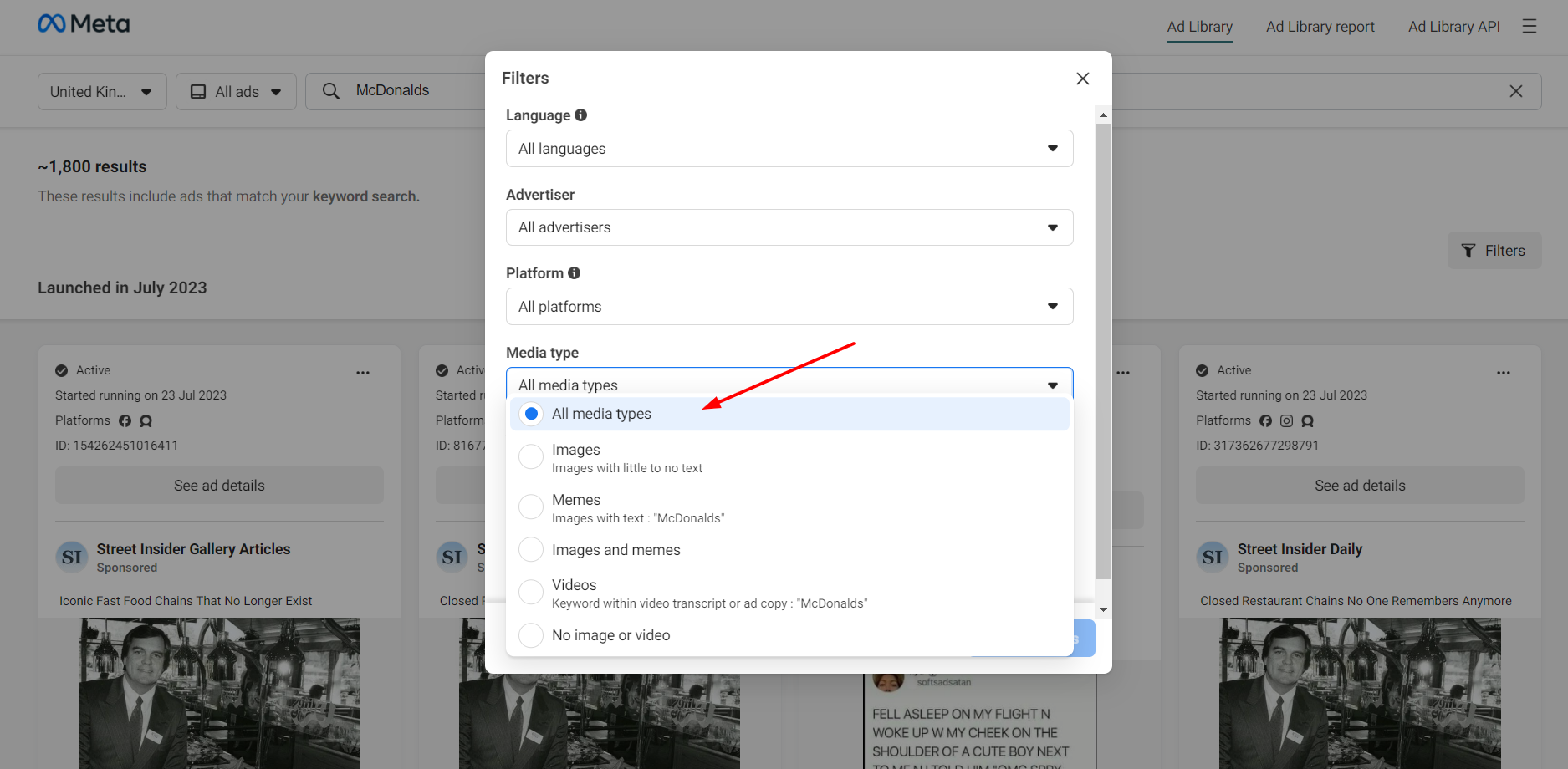Click the Facebook platform icon on the left ad
This screenshot has width=1568, height=769.
[x=125, y=420]
